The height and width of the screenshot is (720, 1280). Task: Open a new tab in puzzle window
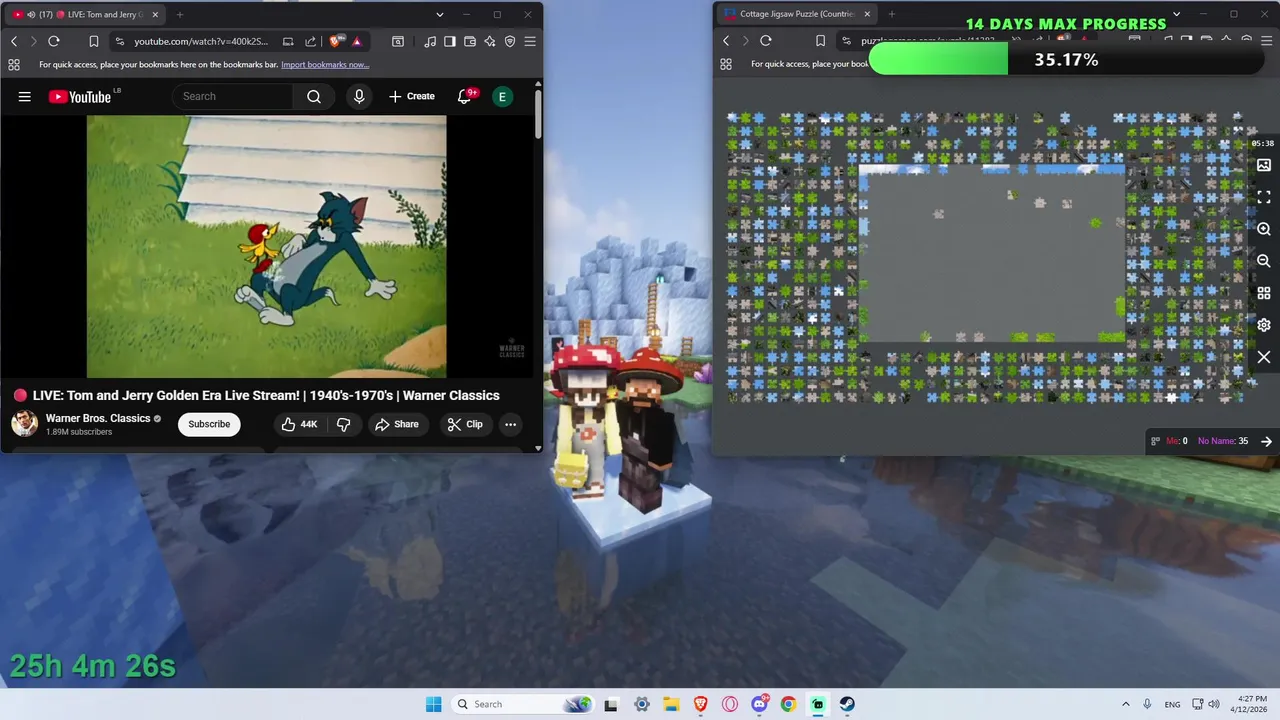pos(891,14)
